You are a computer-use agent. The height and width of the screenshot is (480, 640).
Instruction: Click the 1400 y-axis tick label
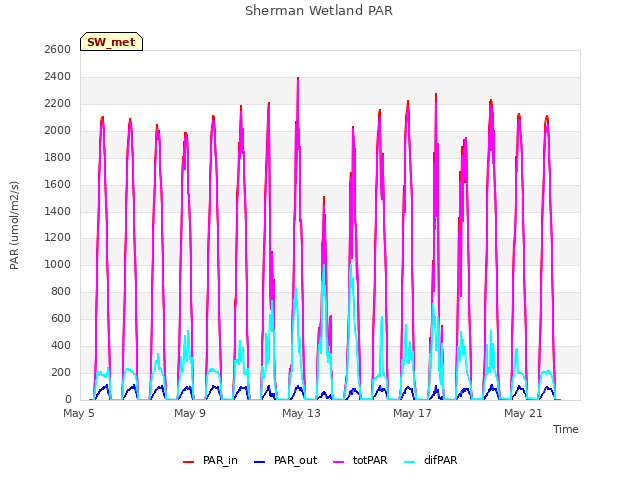pos(58,211)
